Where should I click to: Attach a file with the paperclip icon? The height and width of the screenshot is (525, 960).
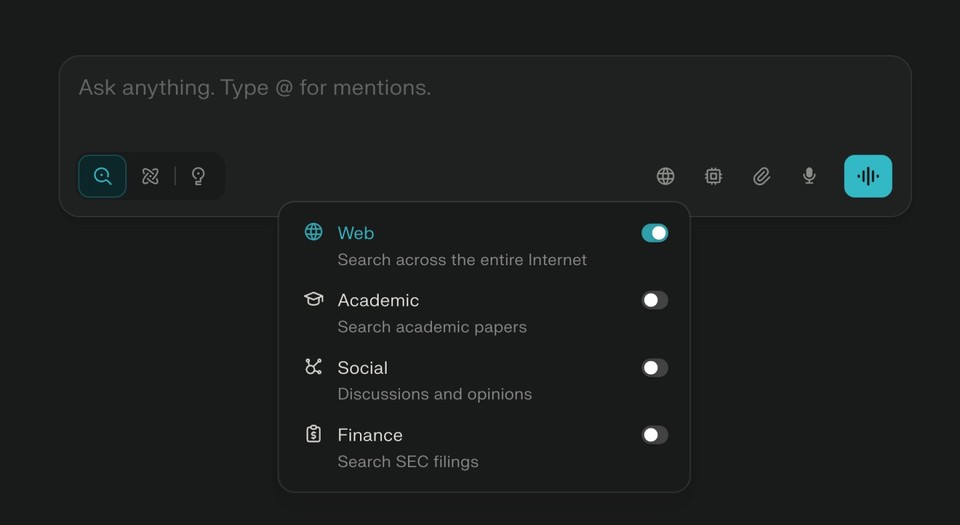[761, 176]
